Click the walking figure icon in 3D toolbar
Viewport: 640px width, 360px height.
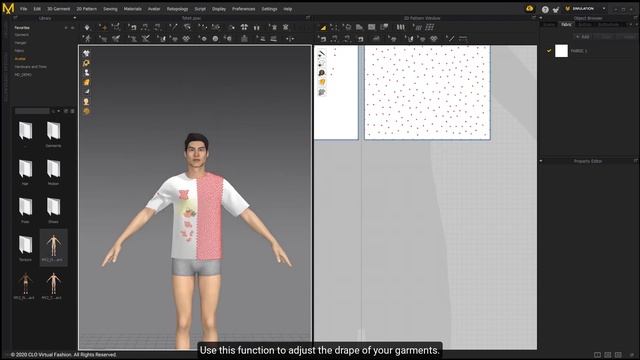87,38
